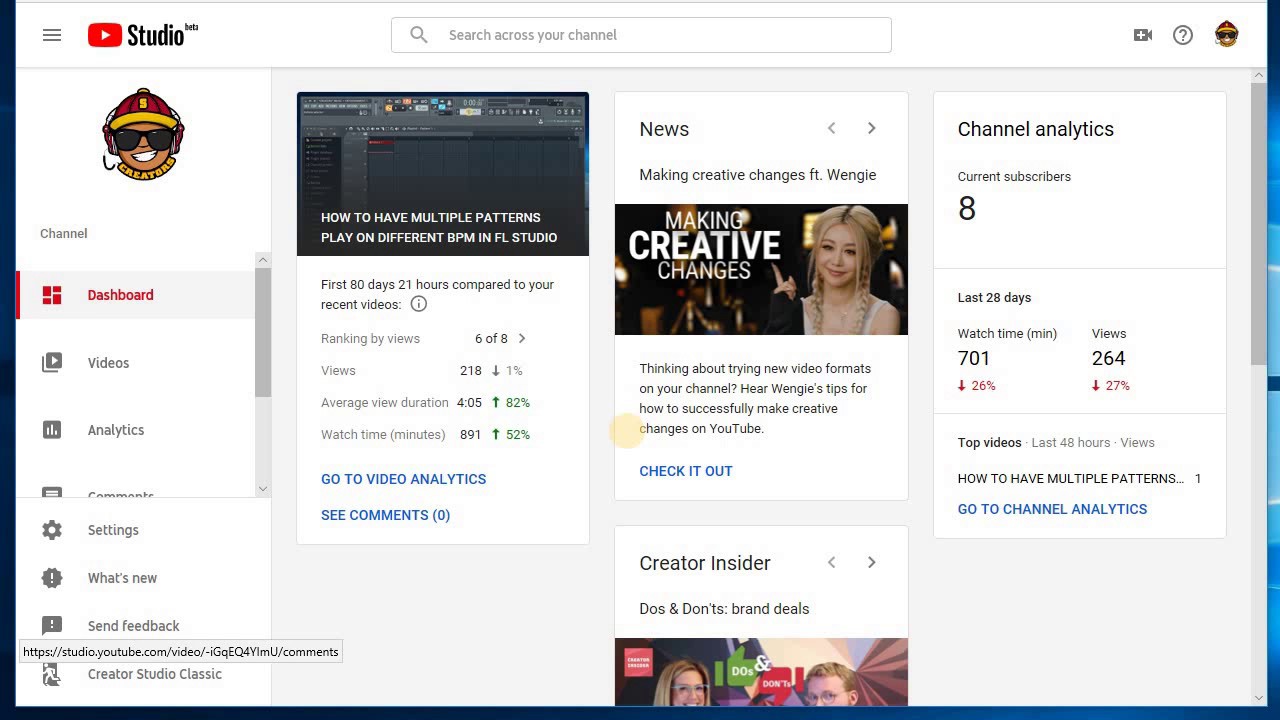Viewport: 1280px width, 720px height.
Task: Click the main page vertical scrollbar thumb
Action: pyautogui.click(x=1258, y=224)
